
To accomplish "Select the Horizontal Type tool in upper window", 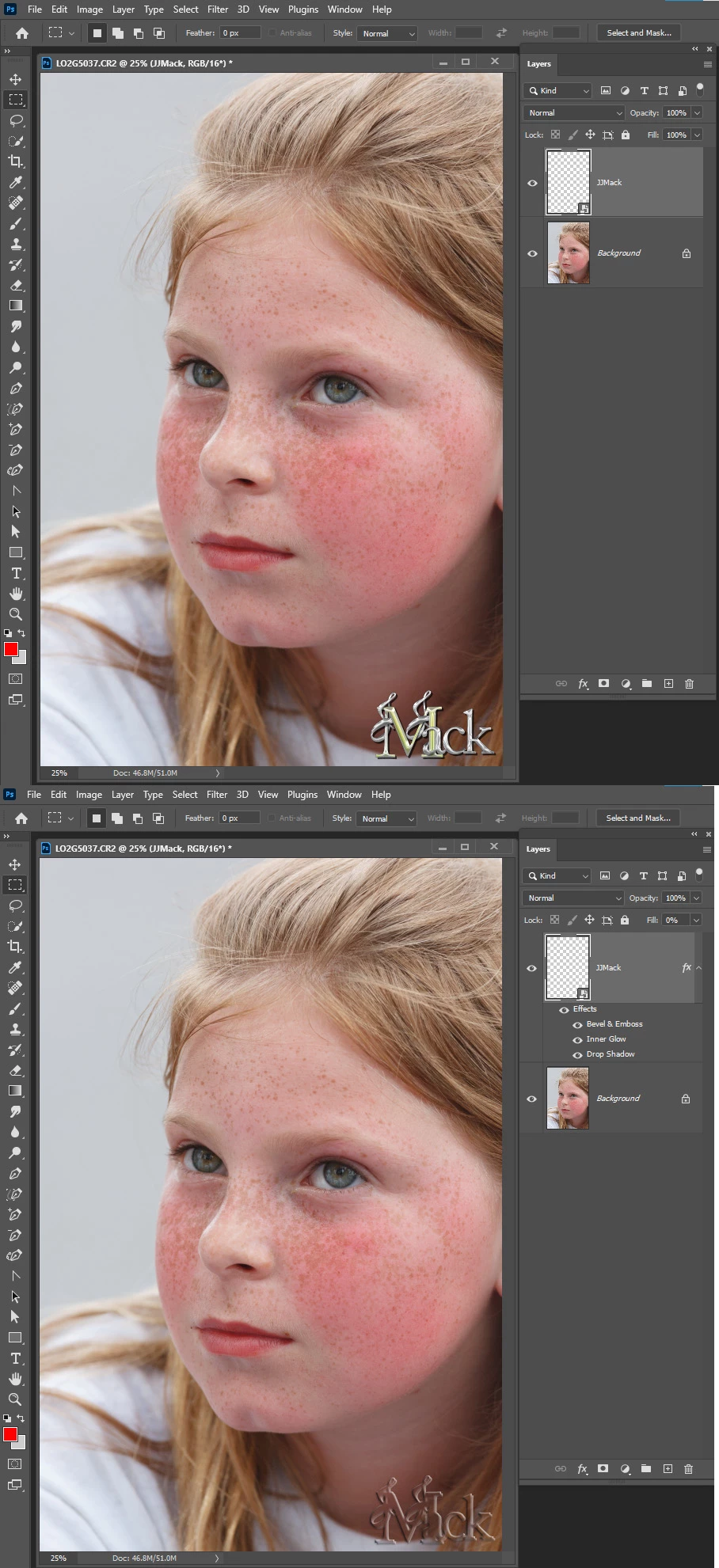I will 15,573.
